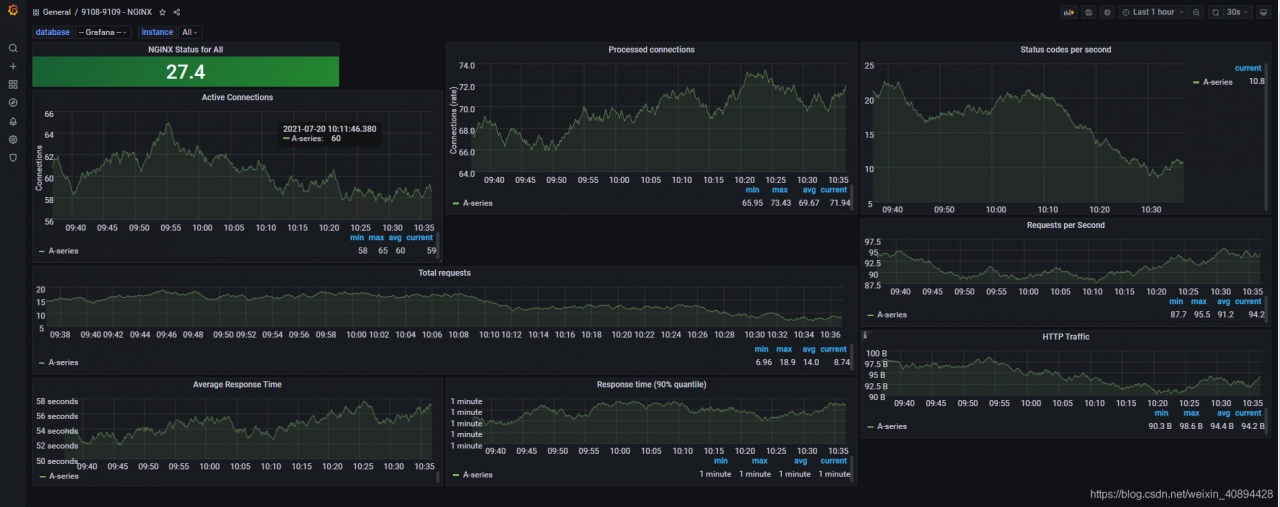Open the Create plus menu in sidebar

[x=13, y=66]
